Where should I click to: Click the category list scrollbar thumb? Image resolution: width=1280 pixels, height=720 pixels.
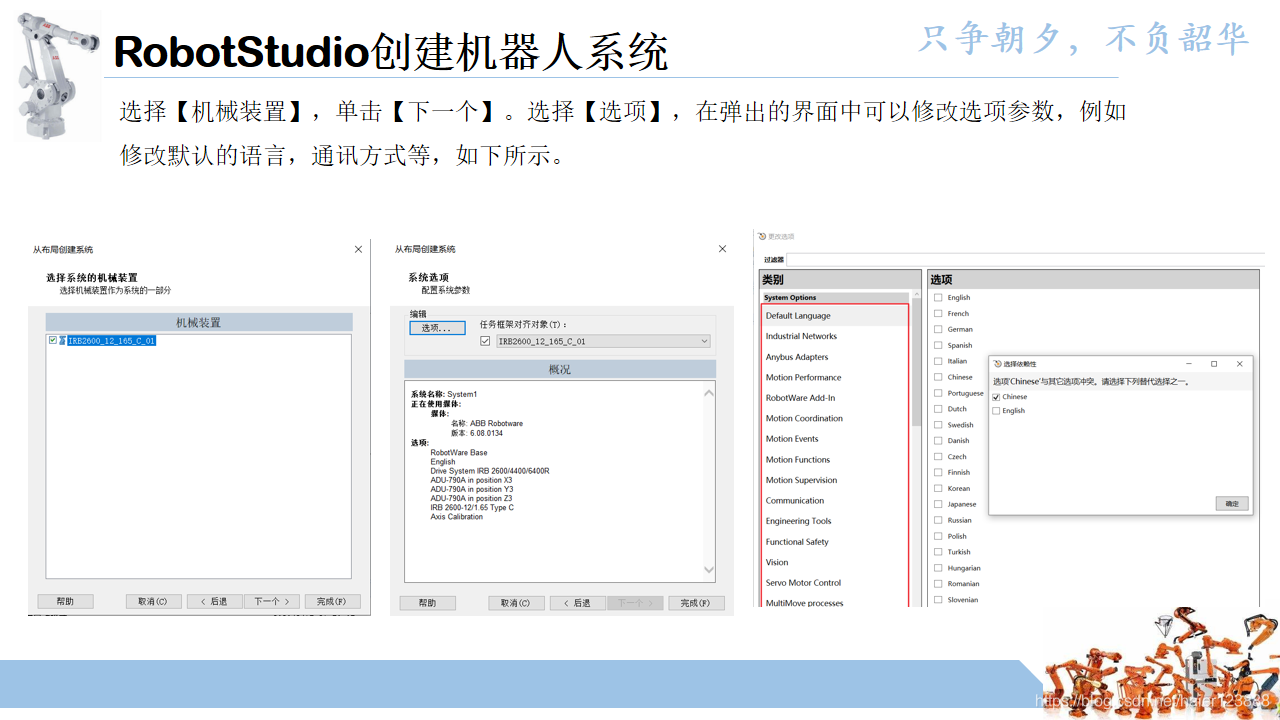(917, 364)
